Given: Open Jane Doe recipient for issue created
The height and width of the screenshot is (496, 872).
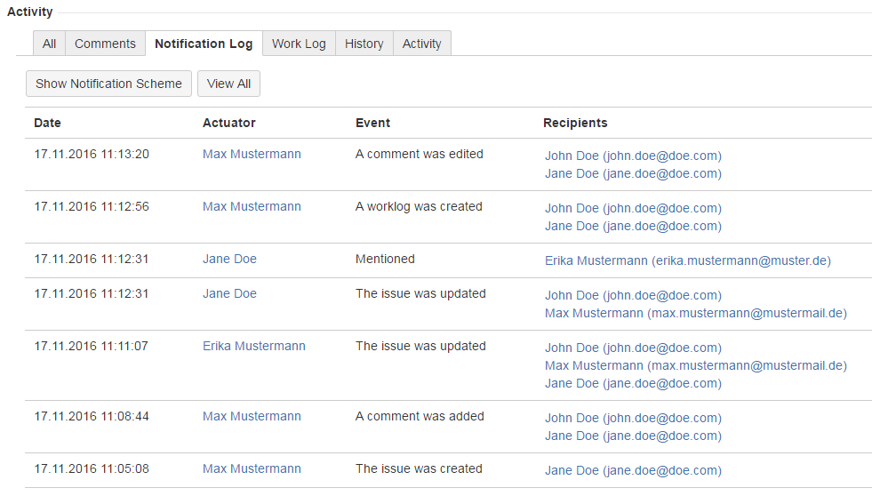Looking at the screenshot, I should point(632,470).
